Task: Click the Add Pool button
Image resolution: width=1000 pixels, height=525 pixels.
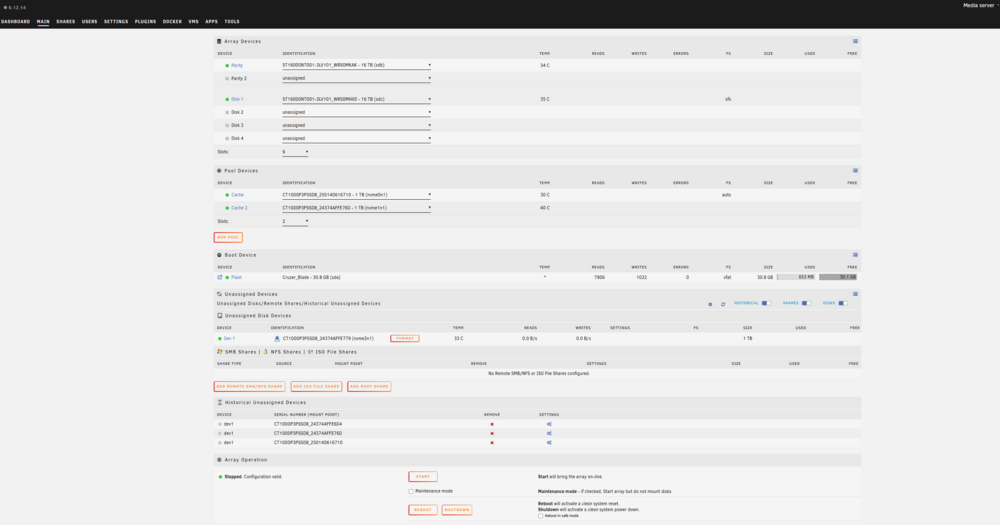Action: (228, 237)
